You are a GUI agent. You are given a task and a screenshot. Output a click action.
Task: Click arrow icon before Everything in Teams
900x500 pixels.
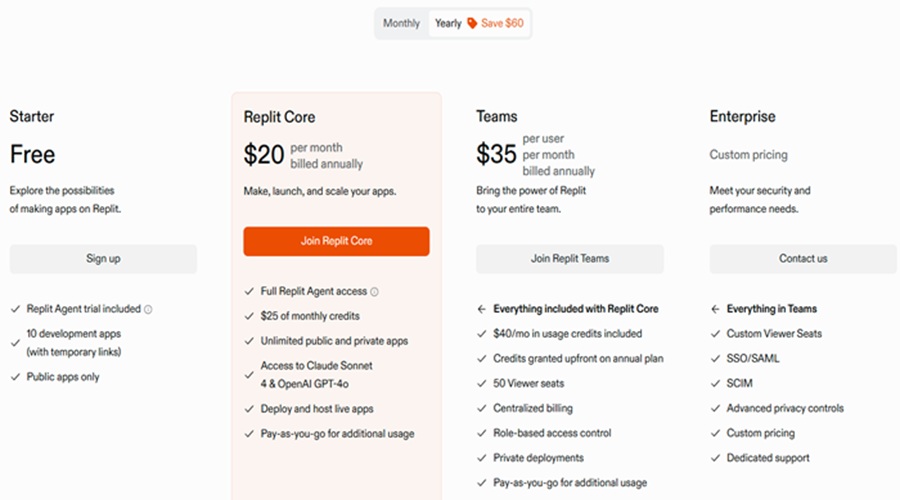pos(715,309)
